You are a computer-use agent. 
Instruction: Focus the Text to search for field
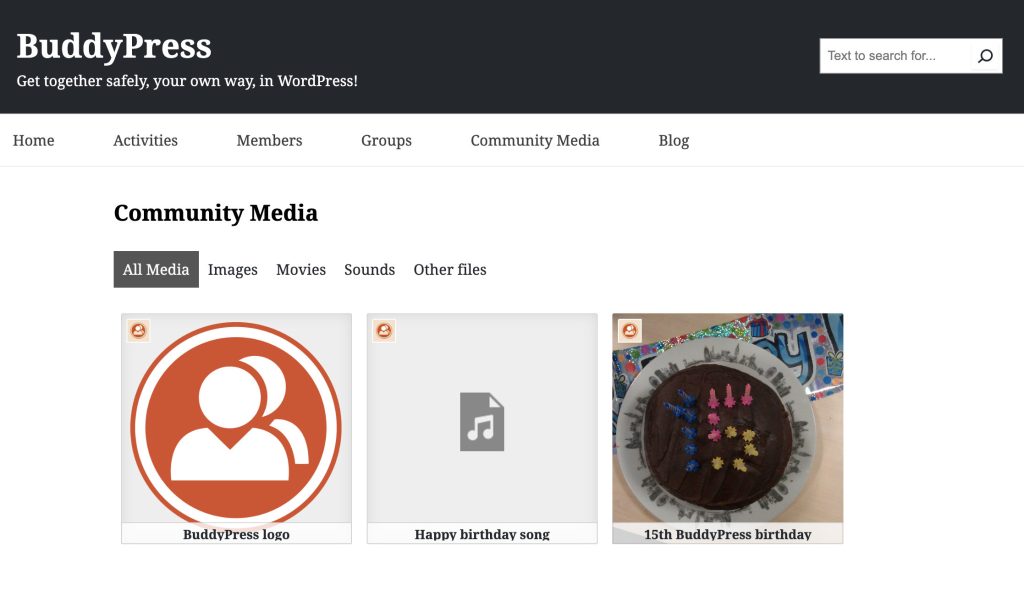[x=895, y=56]
